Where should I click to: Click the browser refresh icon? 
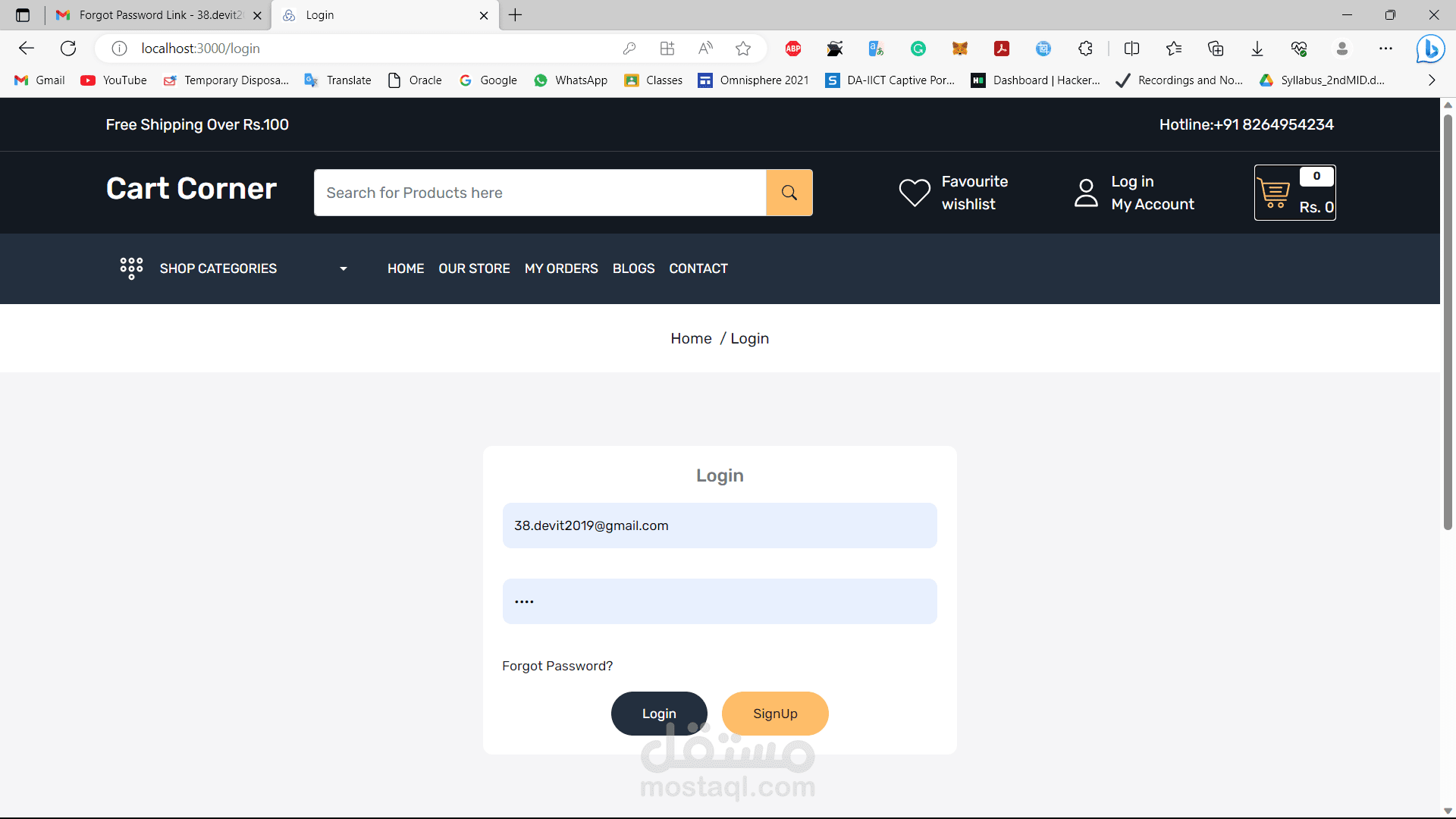click(68, 49)
